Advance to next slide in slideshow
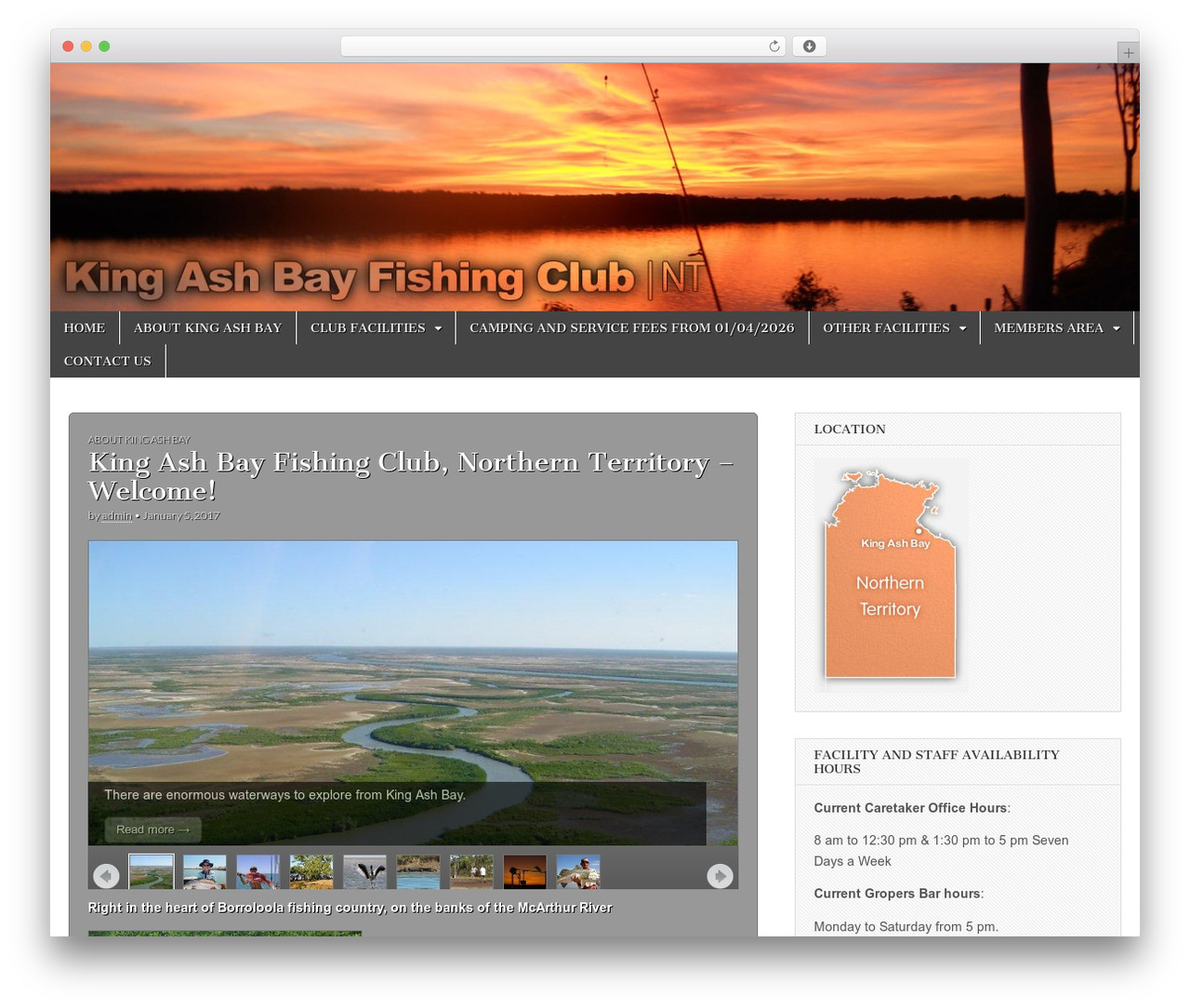1190x1008 pixels. coord(720,876)
